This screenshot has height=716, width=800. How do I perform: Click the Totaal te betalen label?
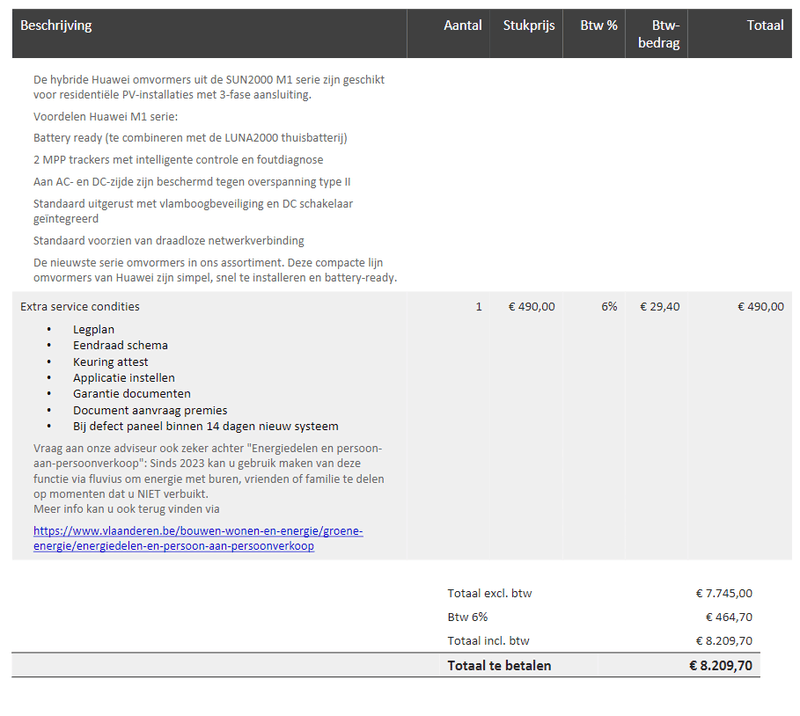click(499, 665)
